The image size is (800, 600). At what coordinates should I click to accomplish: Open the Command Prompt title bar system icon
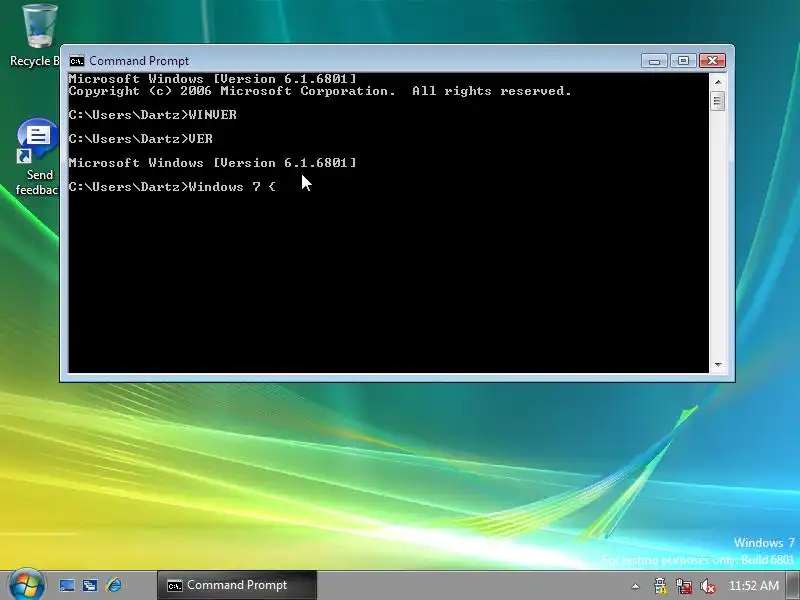click(77, 61)
